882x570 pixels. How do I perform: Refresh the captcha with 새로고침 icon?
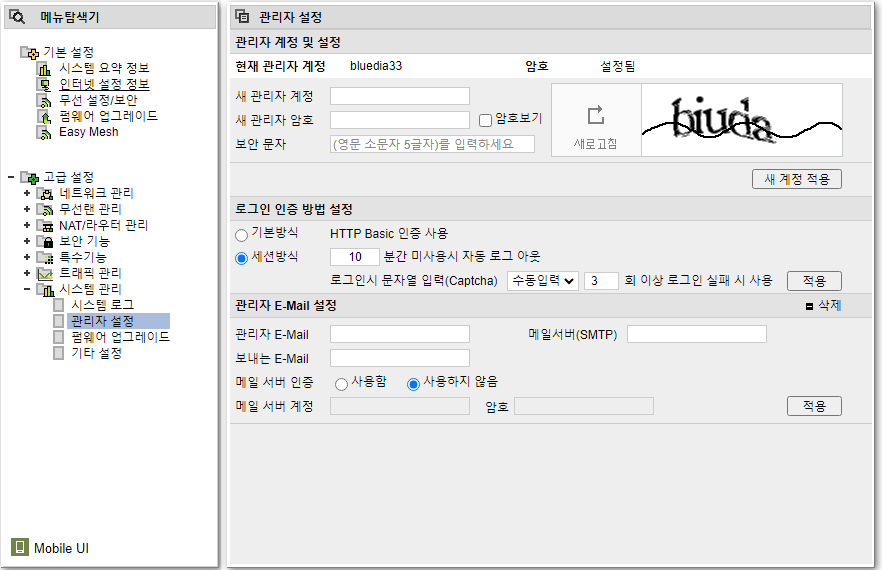pos(596,115)
